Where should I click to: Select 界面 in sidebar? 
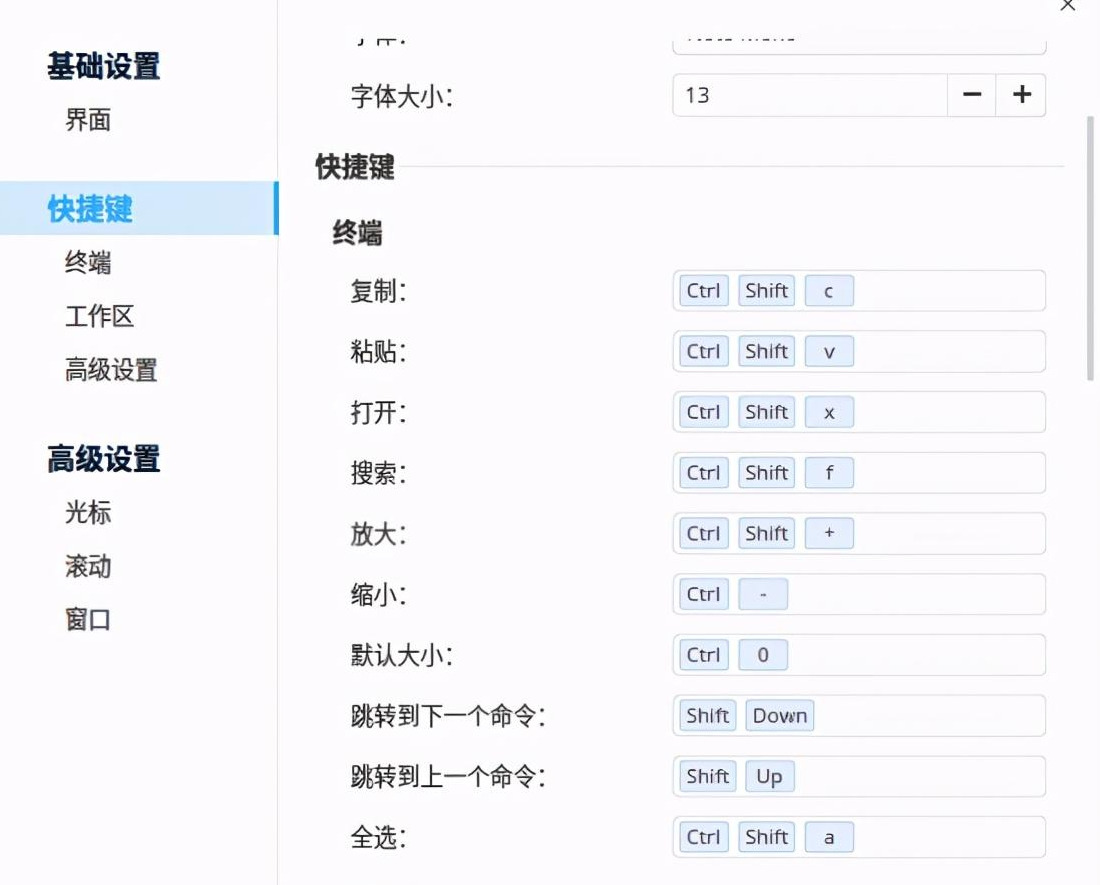click(88, 120)
